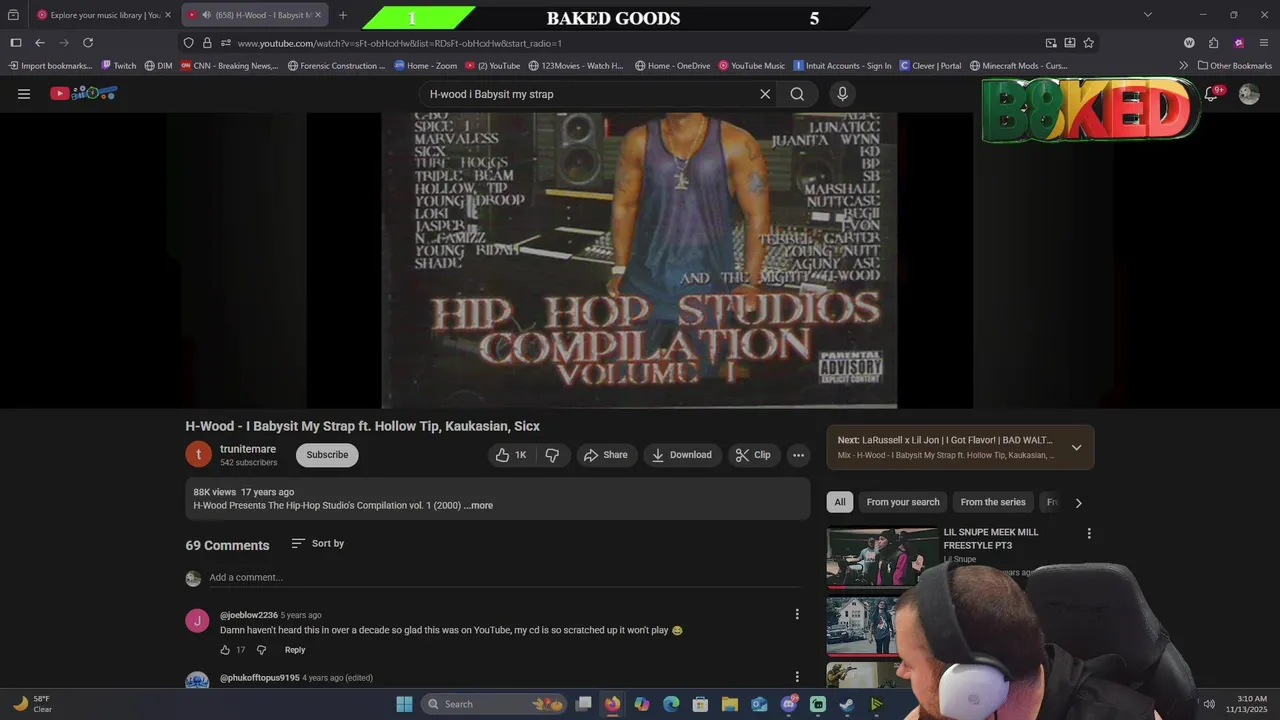Click the magnifier search button
Viewport: 1280px width, 720px height.
pos(797,94)
